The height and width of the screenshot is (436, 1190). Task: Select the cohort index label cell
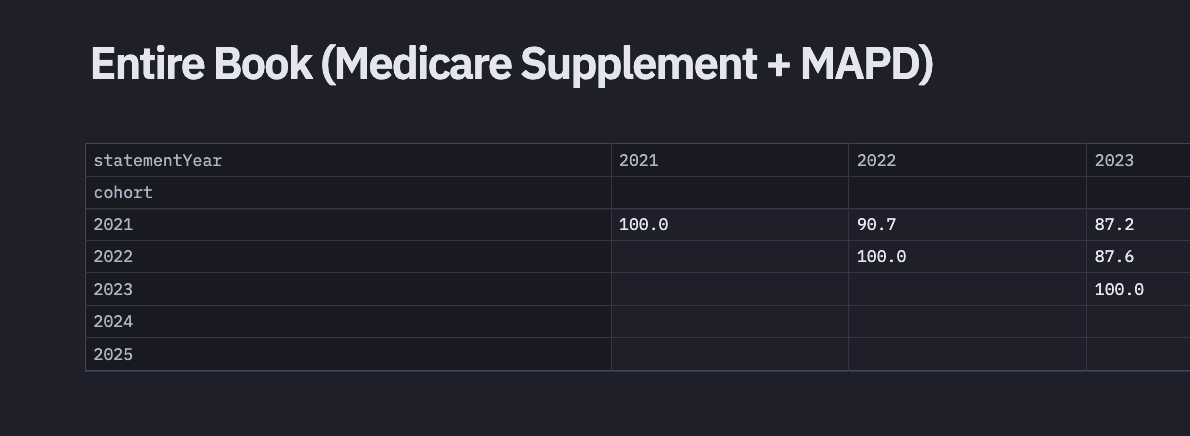point(123,192)
